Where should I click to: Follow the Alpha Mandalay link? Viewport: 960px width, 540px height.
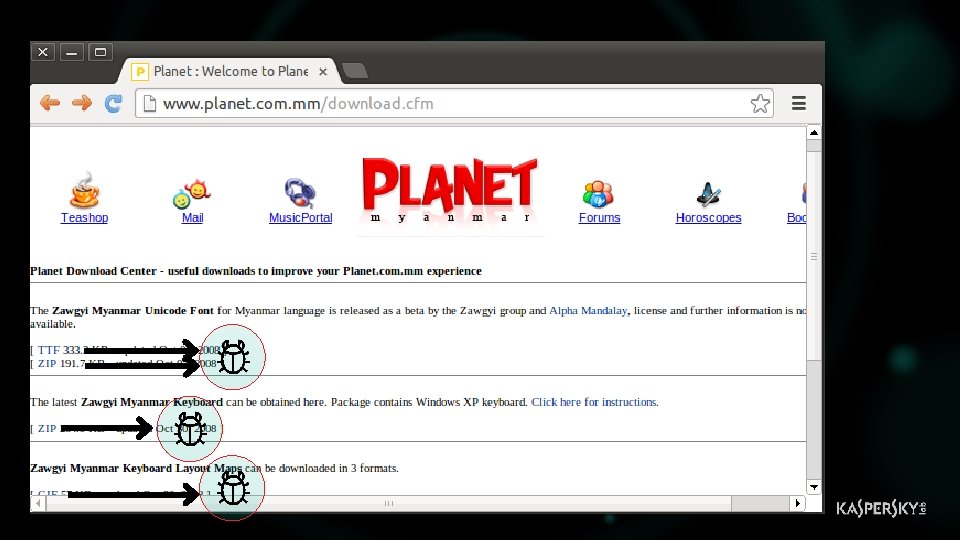pyautogui.click(x=588, y=310)
